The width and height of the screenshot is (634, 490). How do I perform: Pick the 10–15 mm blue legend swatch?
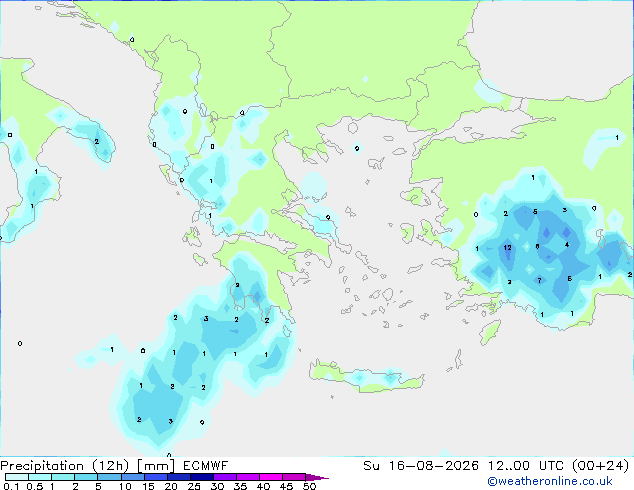[x=133, y=477]
